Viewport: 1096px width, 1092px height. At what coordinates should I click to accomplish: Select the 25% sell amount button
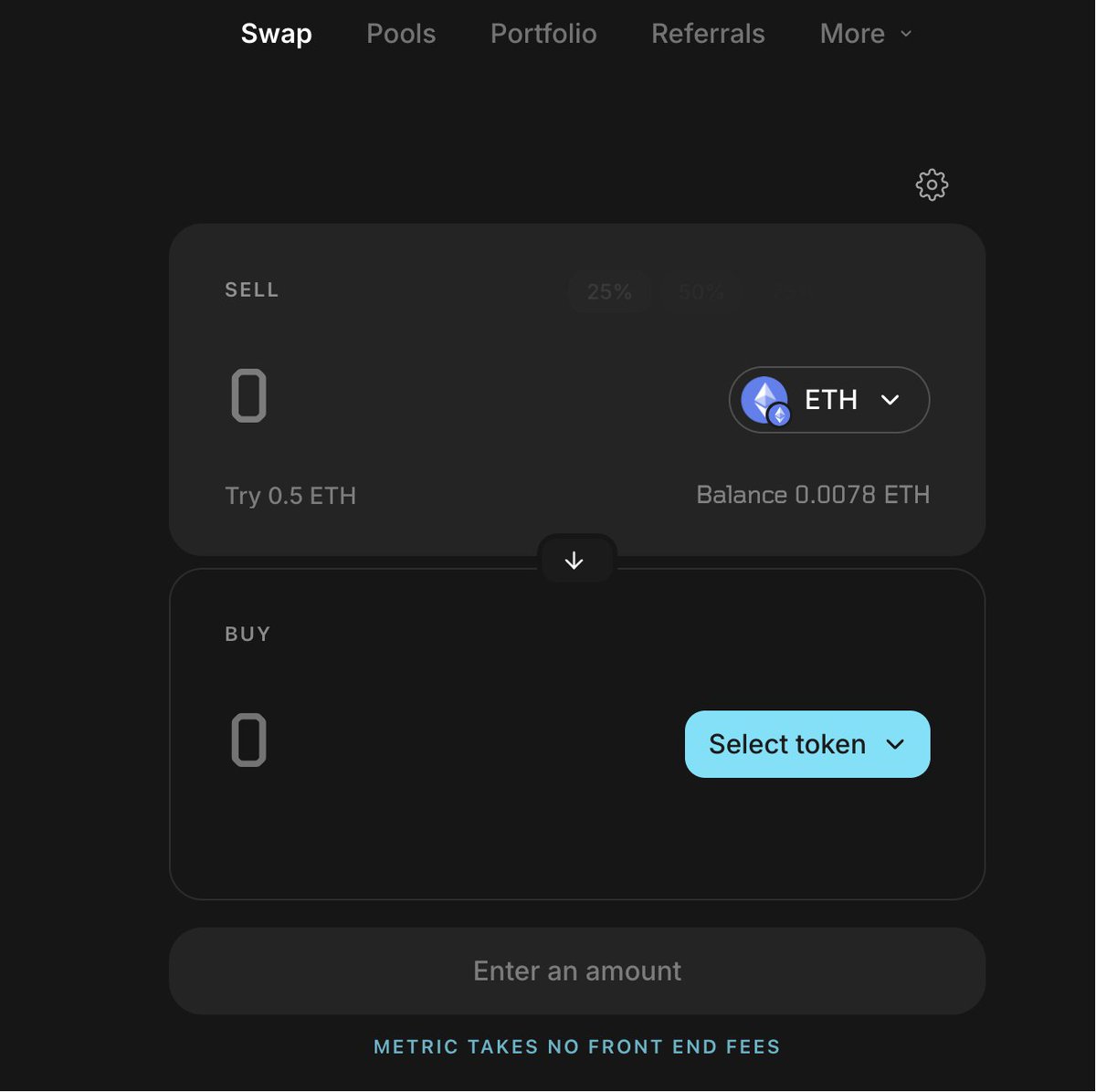pos(609,292)
